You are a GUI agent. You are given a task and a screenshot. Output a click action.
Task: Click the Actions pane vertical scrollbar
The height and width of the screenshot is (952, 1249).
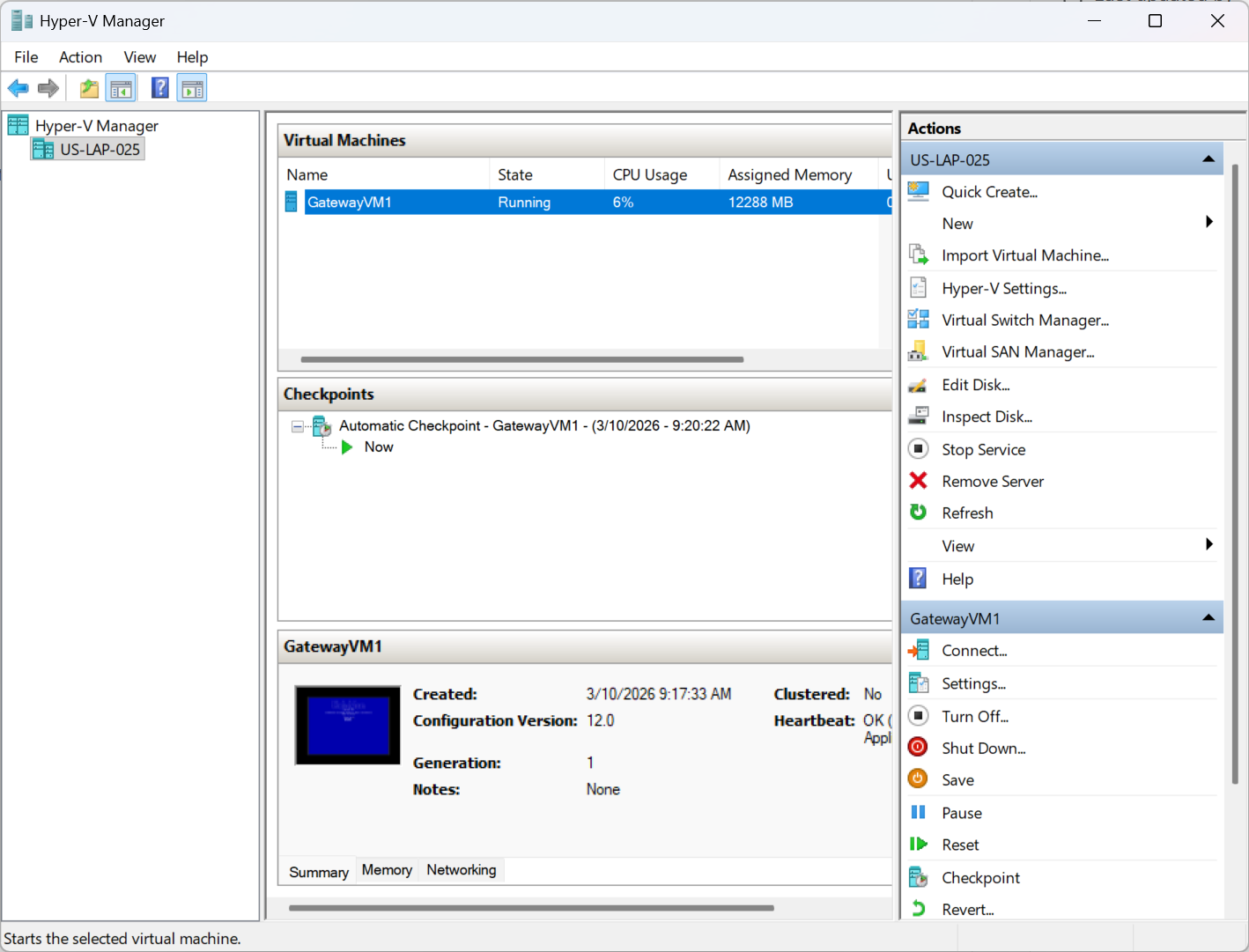click(x=1235, y=474)
